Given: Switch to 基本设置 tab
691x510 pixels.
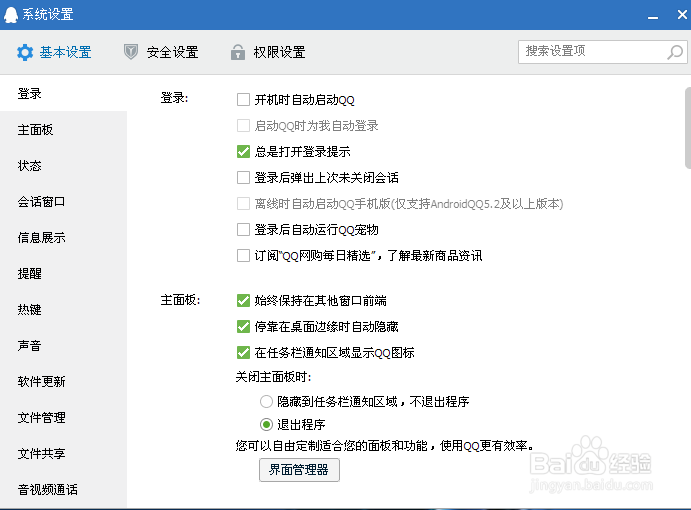Looking at the screenshot, I should pos(54,52).
